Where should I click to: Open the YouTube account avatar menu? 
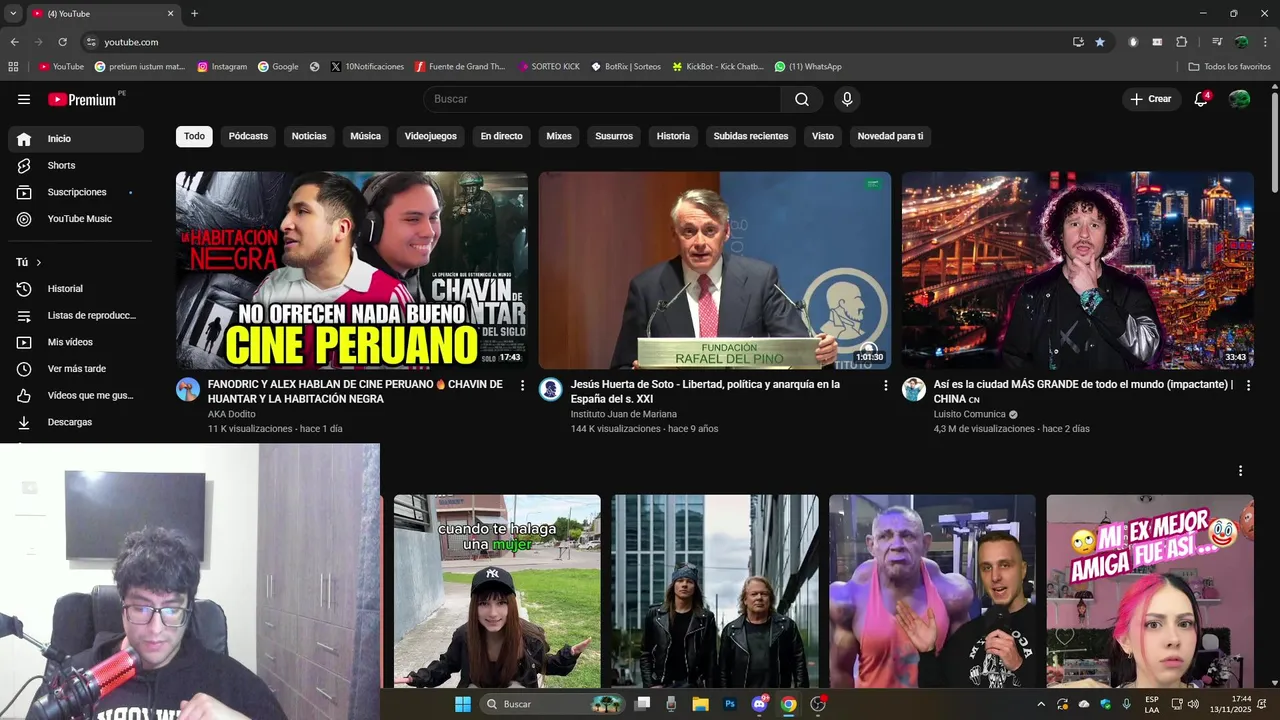click(x=1239, y=99)
